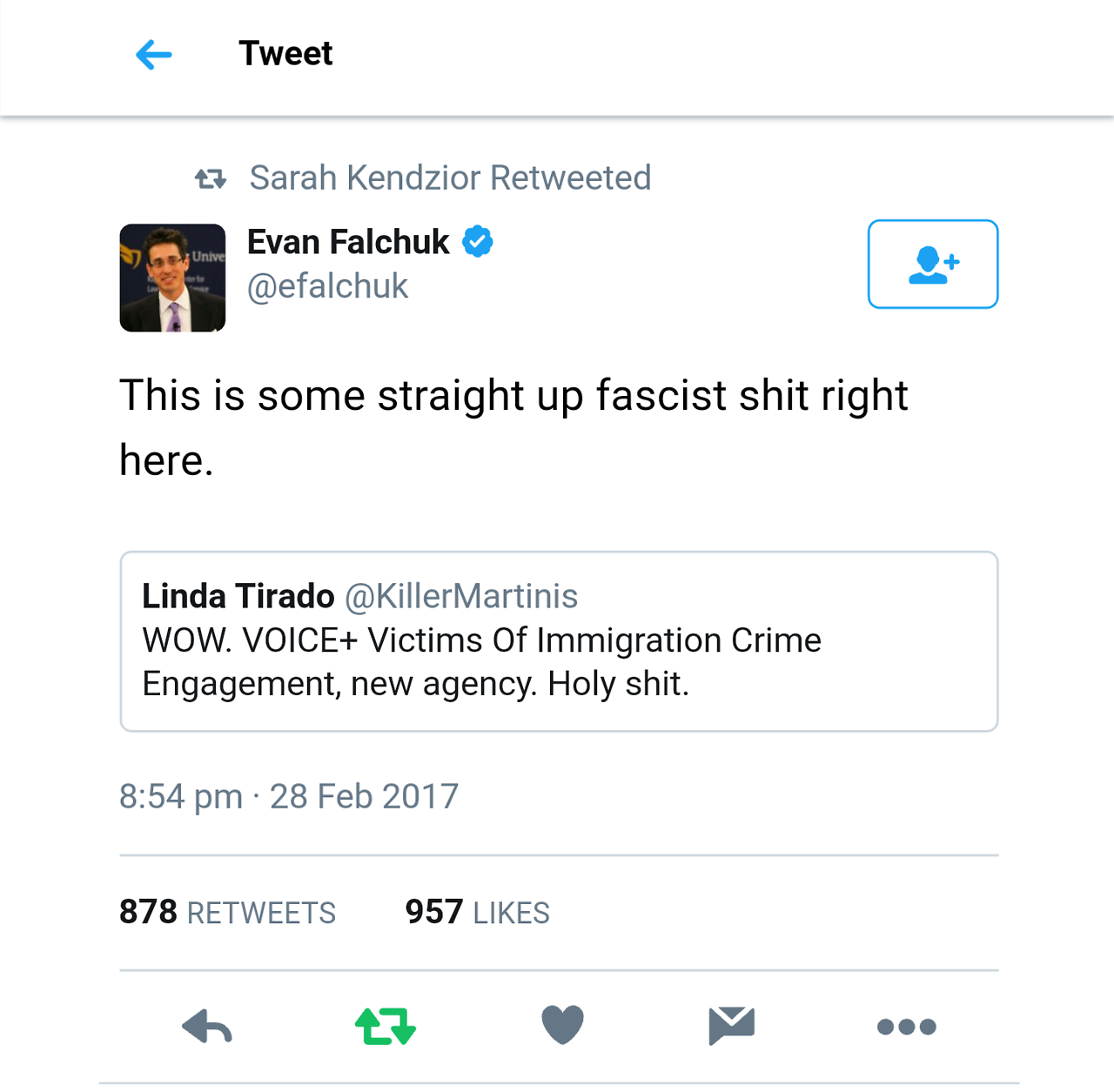
Task: Click the small retweet icon above the tweet
Action: point(211,179)
